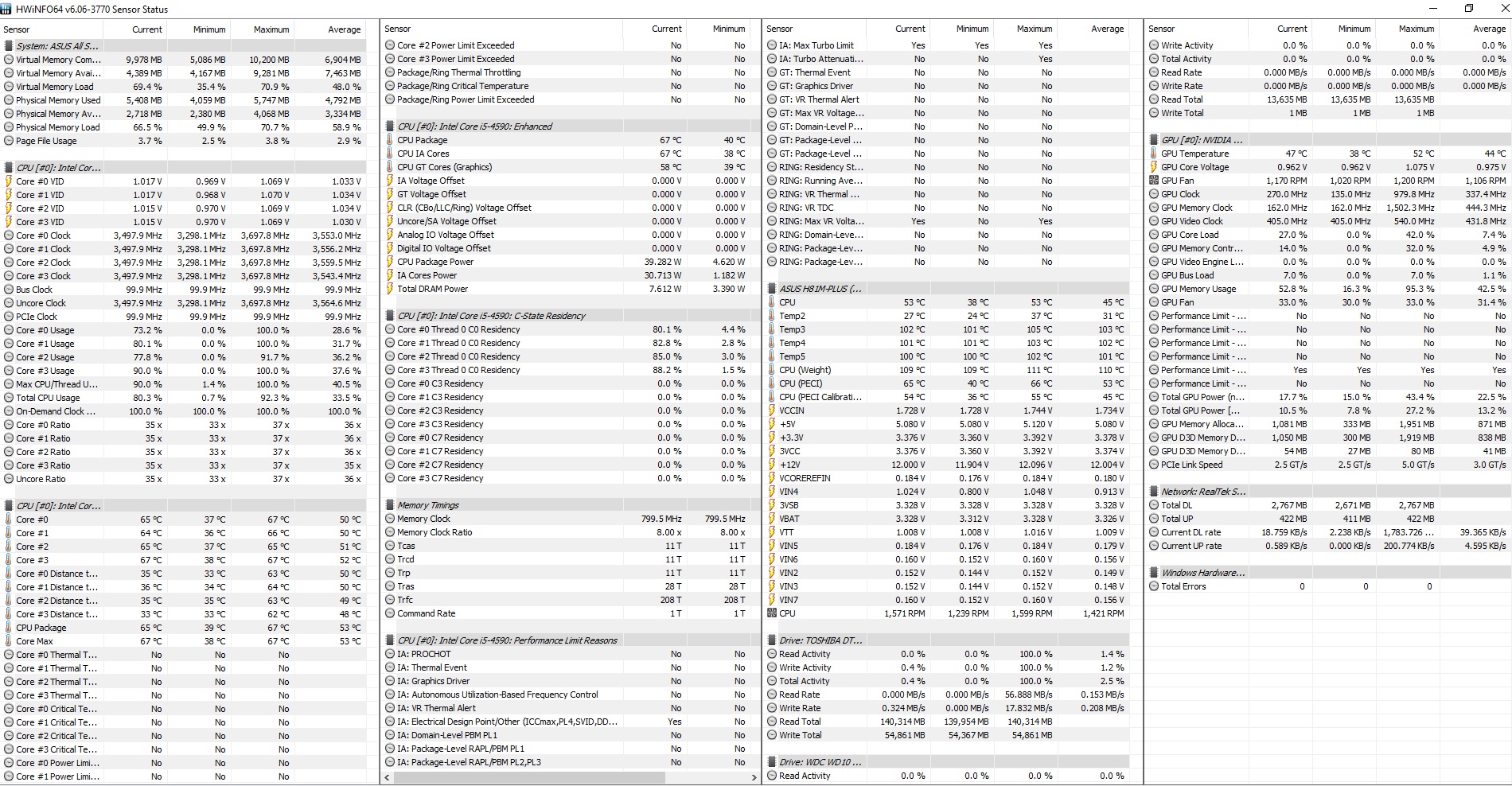Screen dimensions: 1512x786
Task: Click the ASUS H81M-PLUS section header icon
Action: (x=772, y=289)
